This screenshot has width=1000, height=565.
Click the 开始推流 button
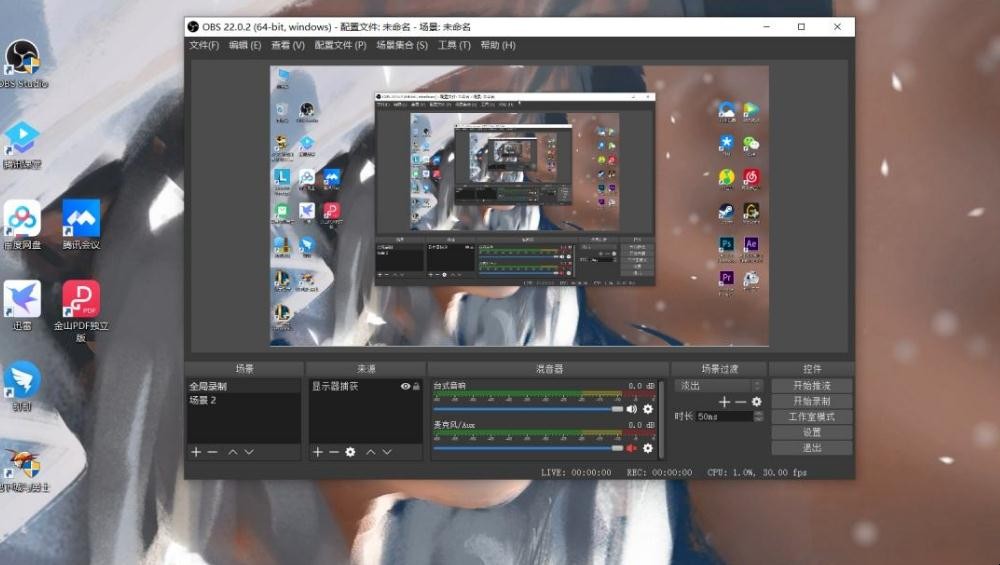(x=811, y=385)
